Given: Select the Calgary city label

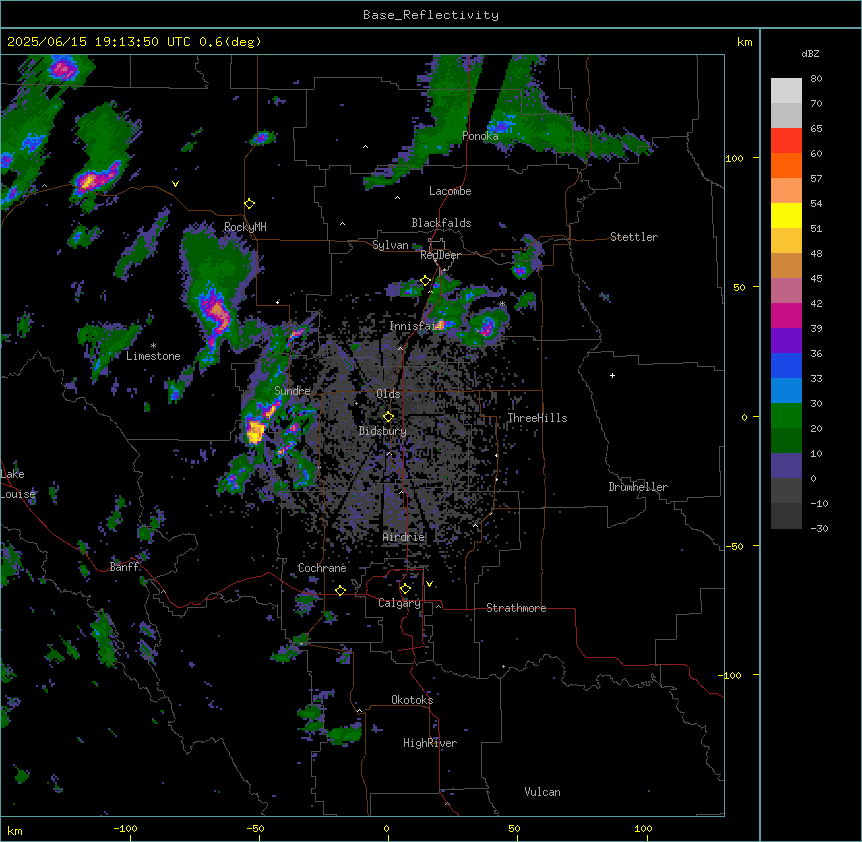Looking at the screenshot, I should pos(399,603).
